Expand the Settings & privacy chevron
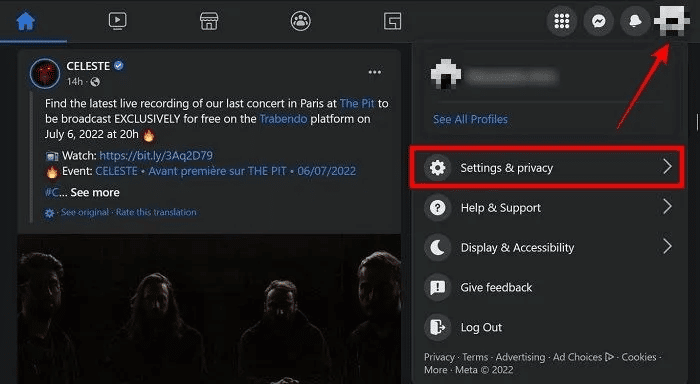 (x=667, y=167)
